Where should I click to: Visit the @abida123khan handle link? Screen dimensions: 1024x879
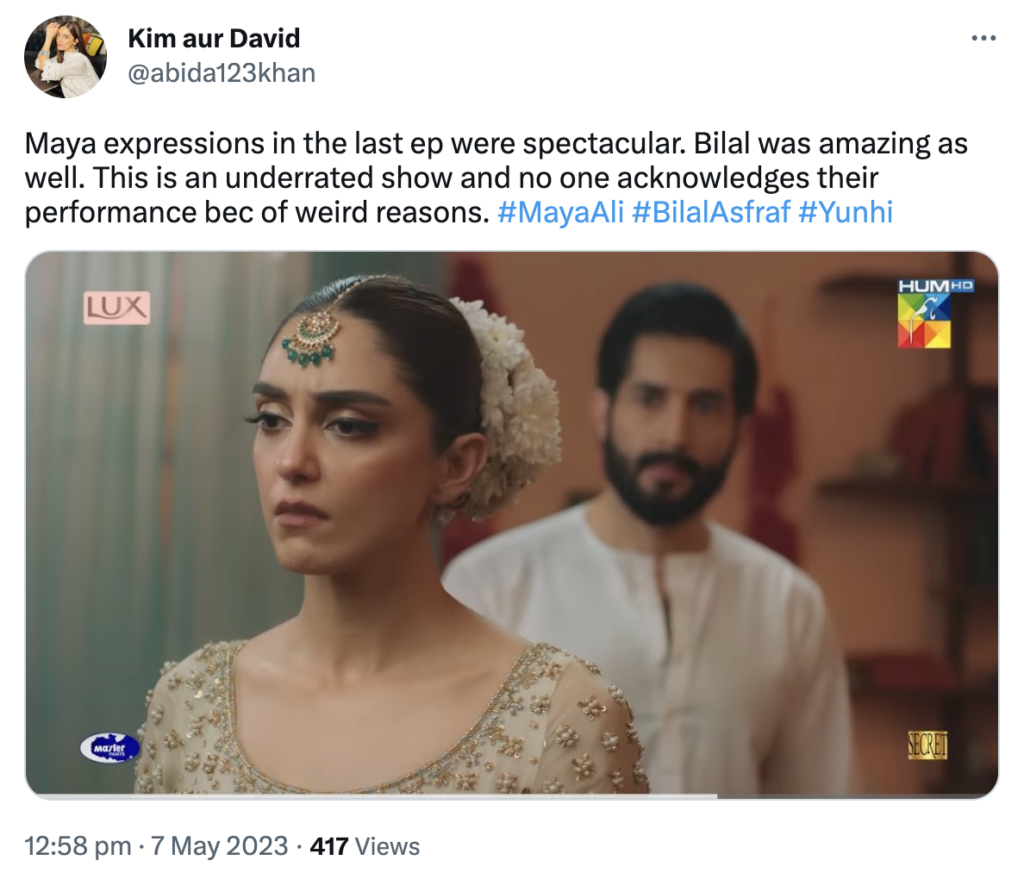(x=221, y=72)
